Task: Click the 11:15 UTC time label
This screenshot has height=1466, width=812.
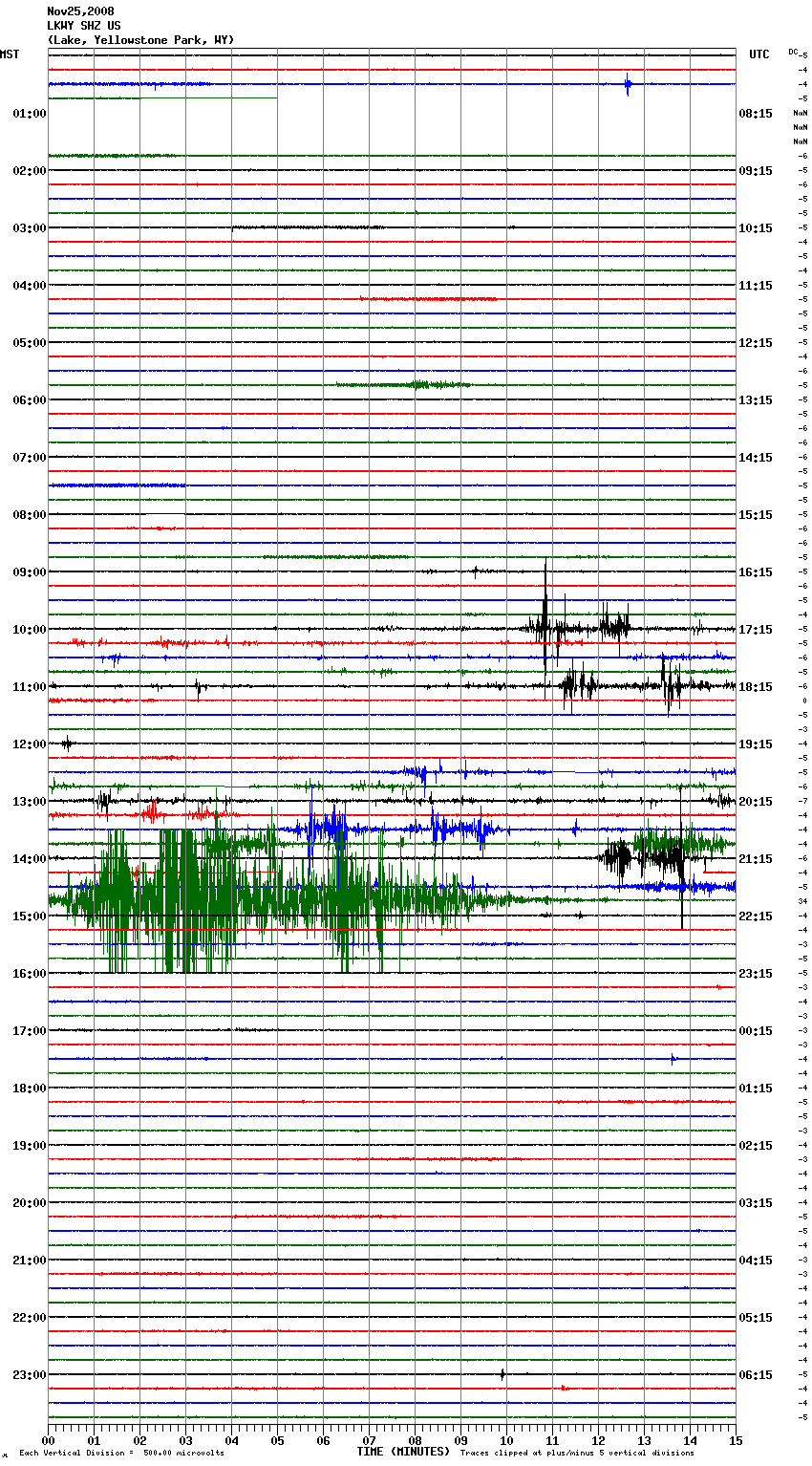Action: pos(756,286)
